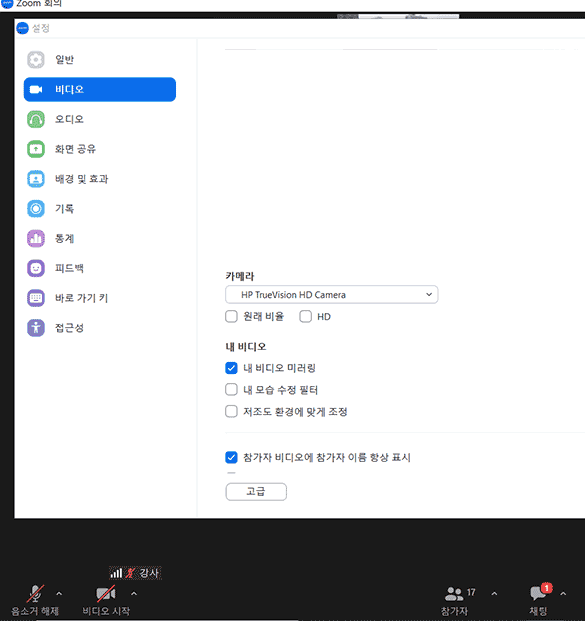Click the 채팅 label in toolbar

pyautogui.click(x=538, y=611)
